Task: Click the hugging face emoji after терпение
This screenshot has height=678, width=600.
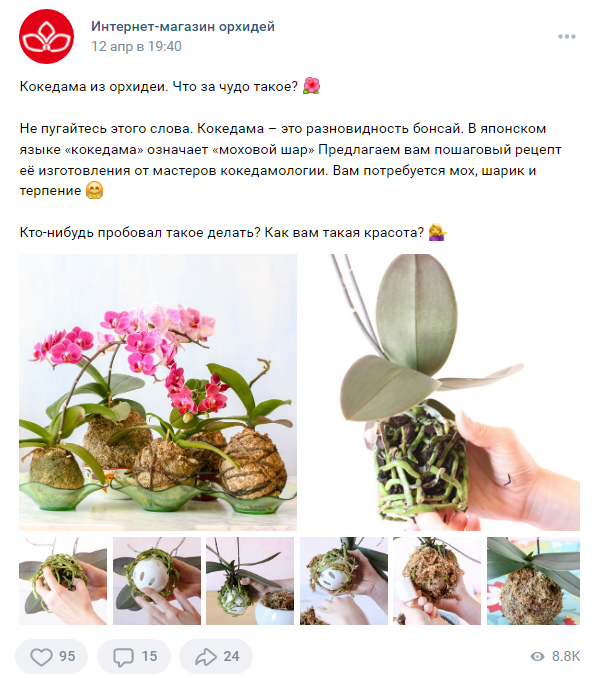Action: [95, 190]
